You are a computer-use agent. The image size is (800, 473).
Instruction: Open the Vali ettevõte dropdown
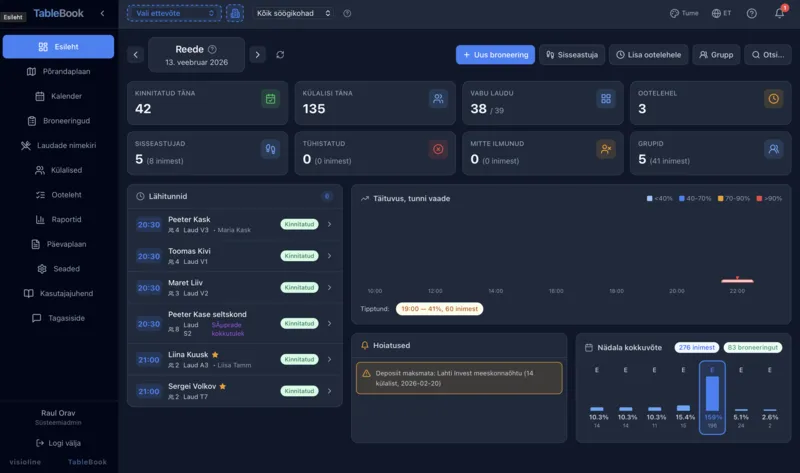(x=173, y=13)
